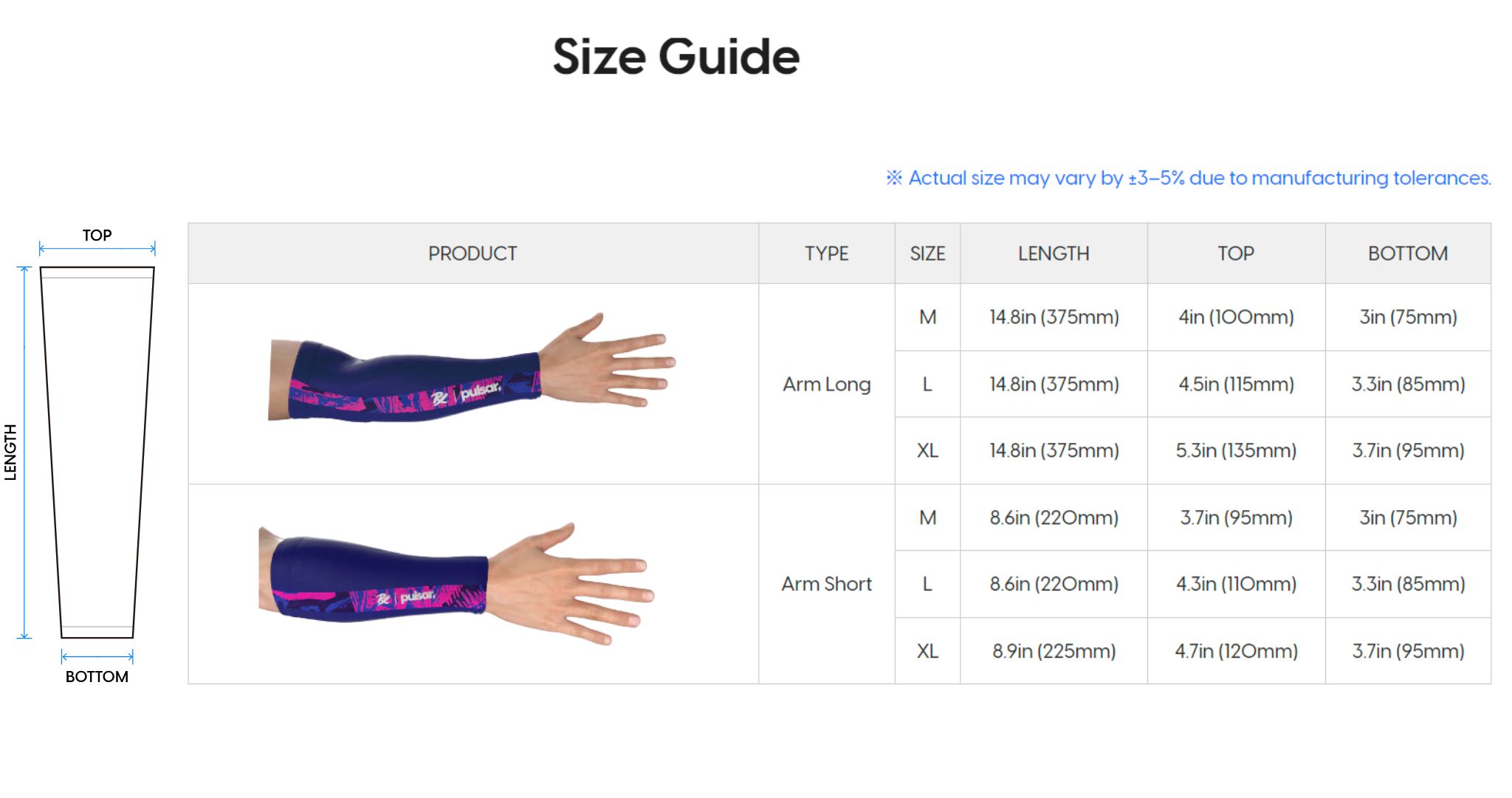The image size is (1512, 798).
Task: Click the TOP label above the sleeve diagram
Action: click(97, 235)
